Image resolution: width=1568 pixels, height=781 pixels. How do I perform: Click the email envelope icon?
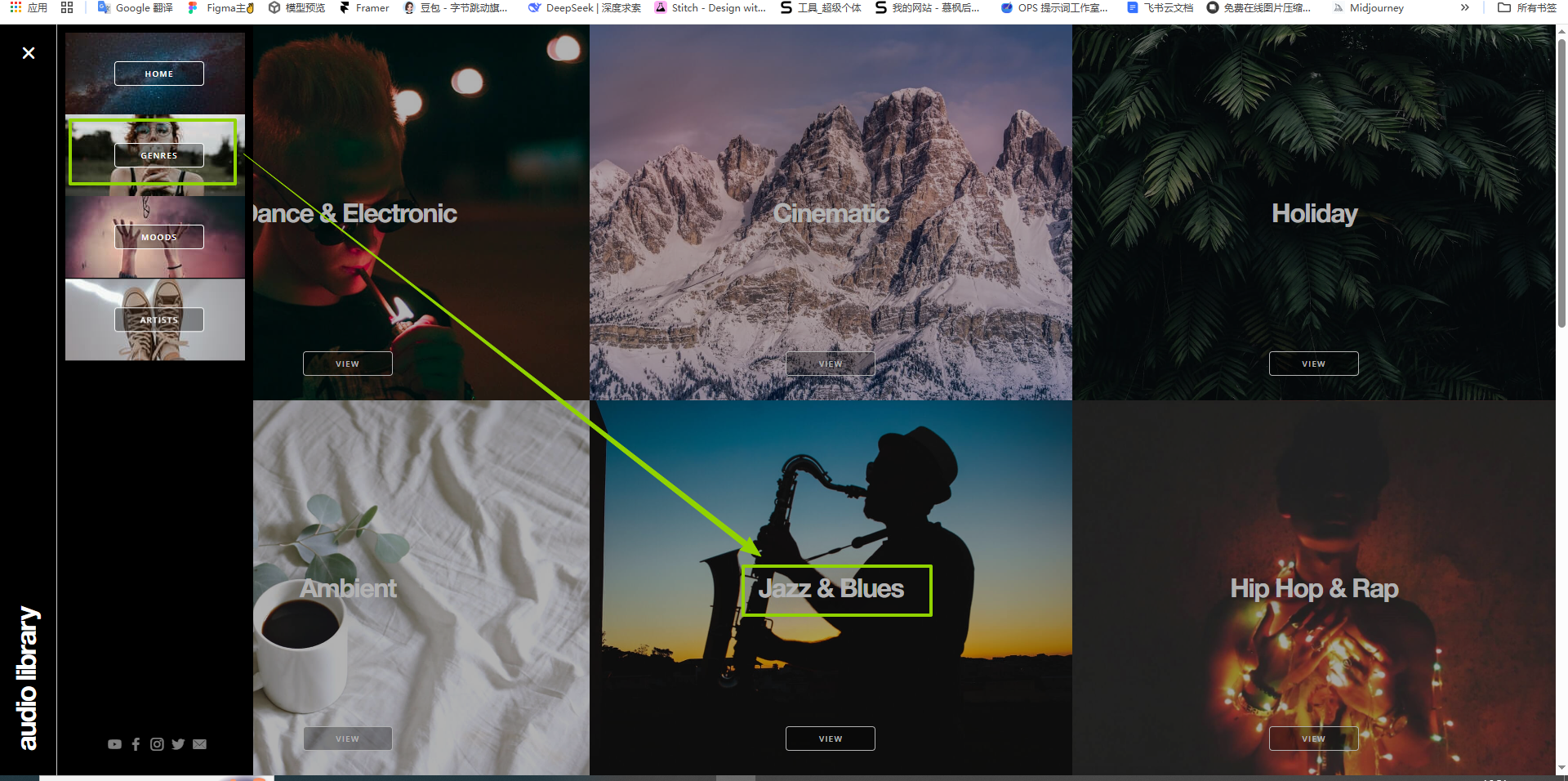[199, 744]
